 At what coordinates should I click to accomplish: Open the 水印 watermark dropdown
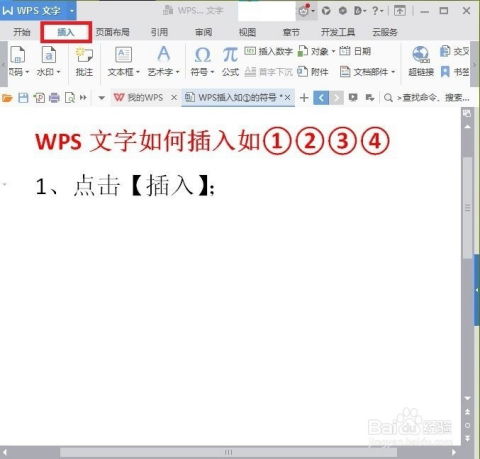(49, 72)
